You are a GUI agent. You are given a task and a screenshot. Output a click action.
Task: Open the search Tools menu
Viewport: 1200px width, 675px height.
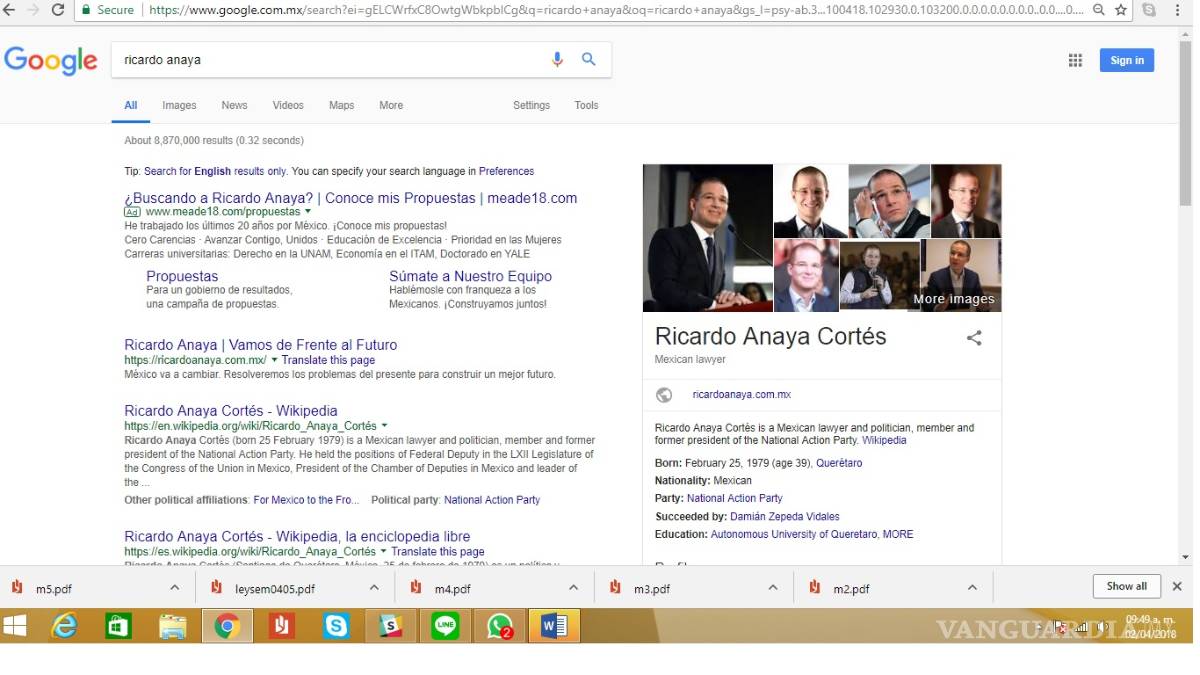point(586,105)
